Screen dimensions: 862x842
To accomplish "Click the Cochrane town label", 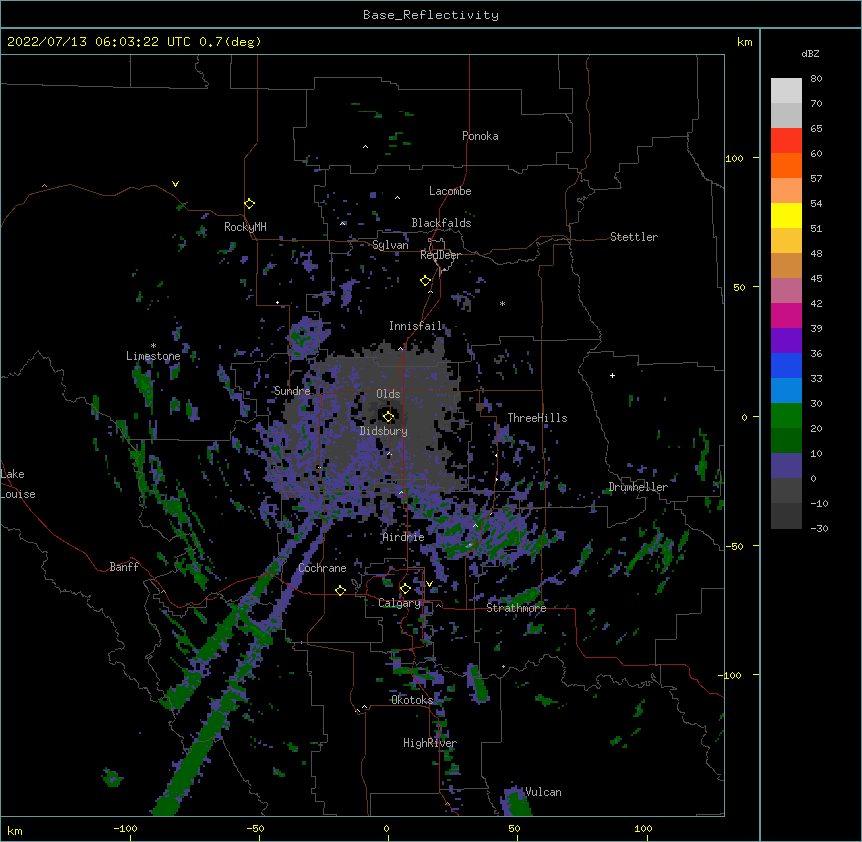I will 322,568.
